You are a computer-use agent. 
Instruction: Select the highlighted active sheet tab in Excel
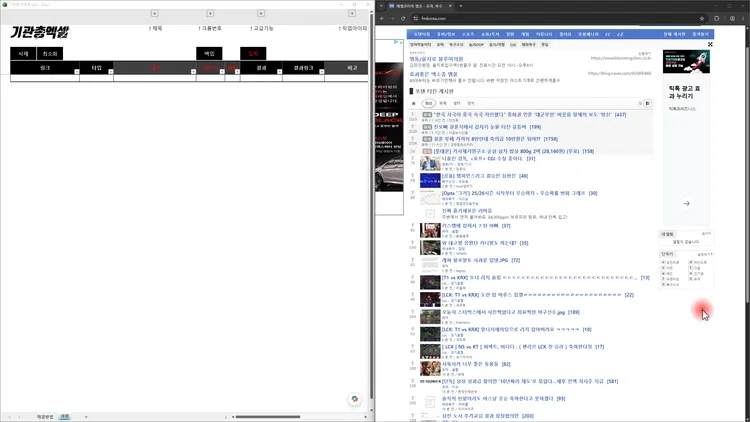coord(65,417)
